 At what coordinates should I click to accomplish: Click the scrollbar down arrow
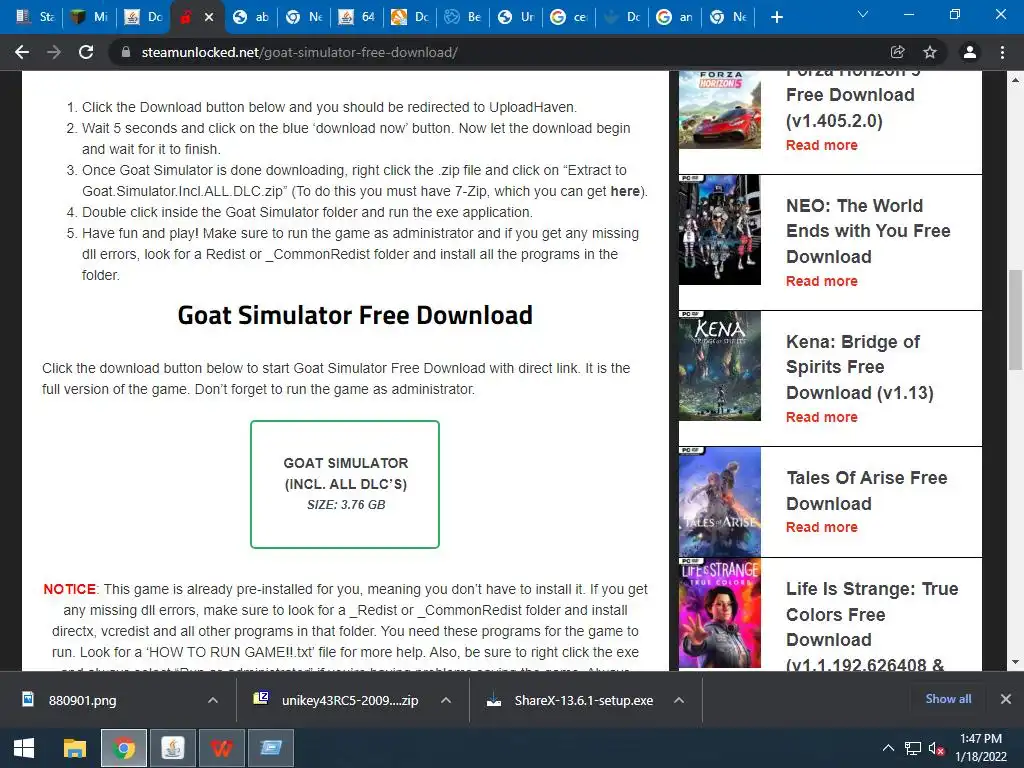(1015, 662)
